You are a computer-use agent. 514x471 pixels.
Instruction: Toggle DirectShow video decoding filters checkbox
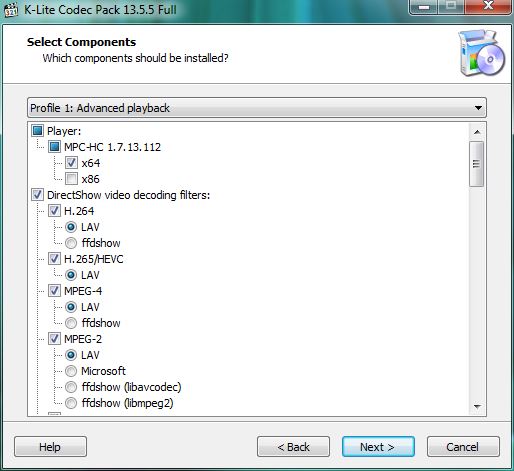[x=38, y=195]
